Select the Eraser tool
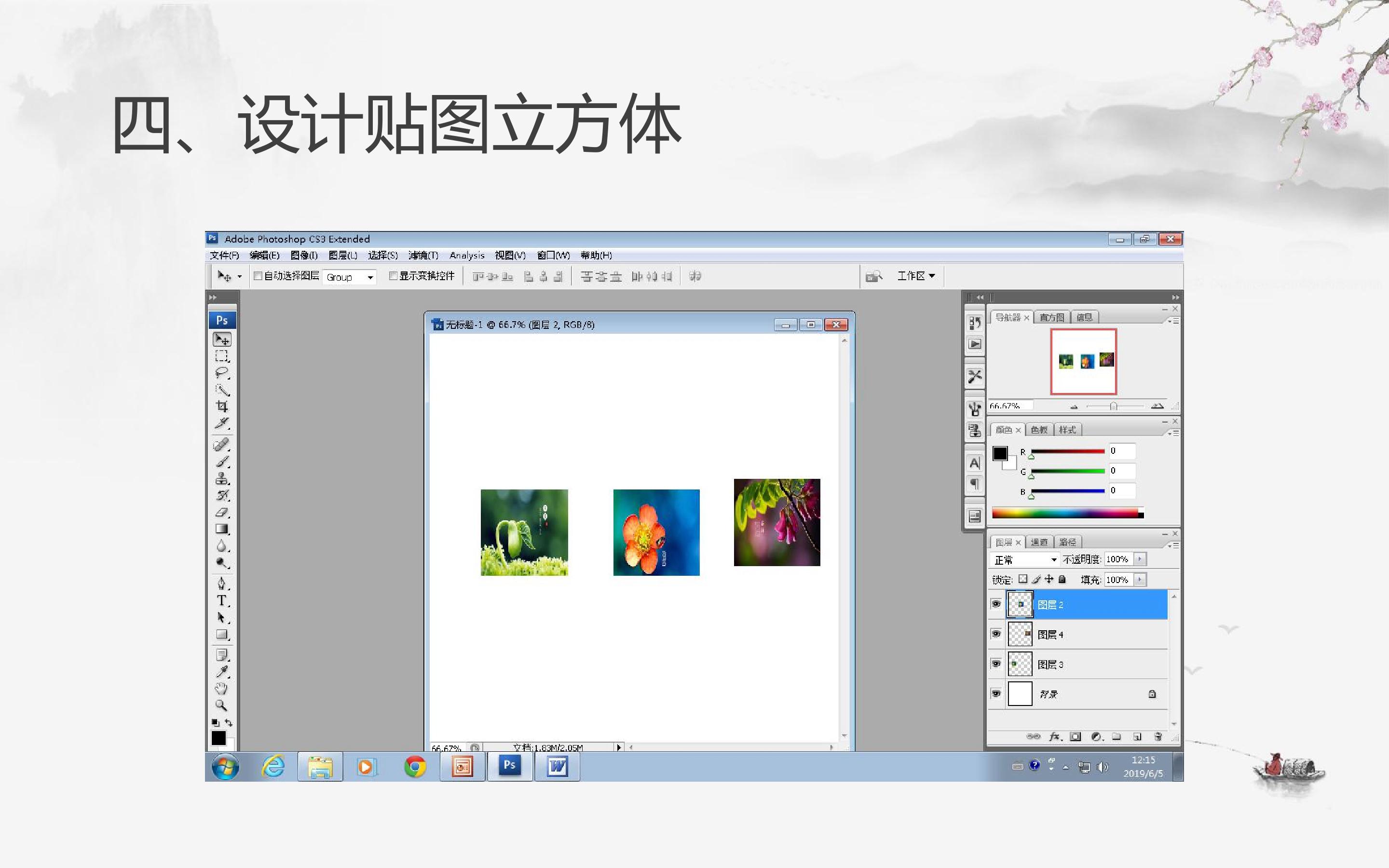Image resolution: width=1389 pixels, height=868 pixels. tap(222, 512)
